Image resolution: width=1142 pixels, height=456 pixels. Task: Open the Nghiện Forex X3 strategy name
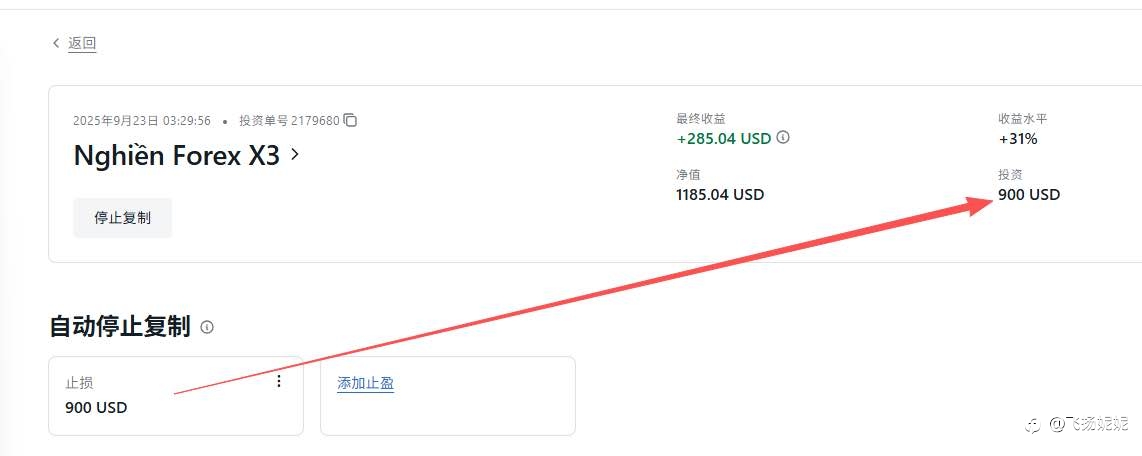point(176,156)
